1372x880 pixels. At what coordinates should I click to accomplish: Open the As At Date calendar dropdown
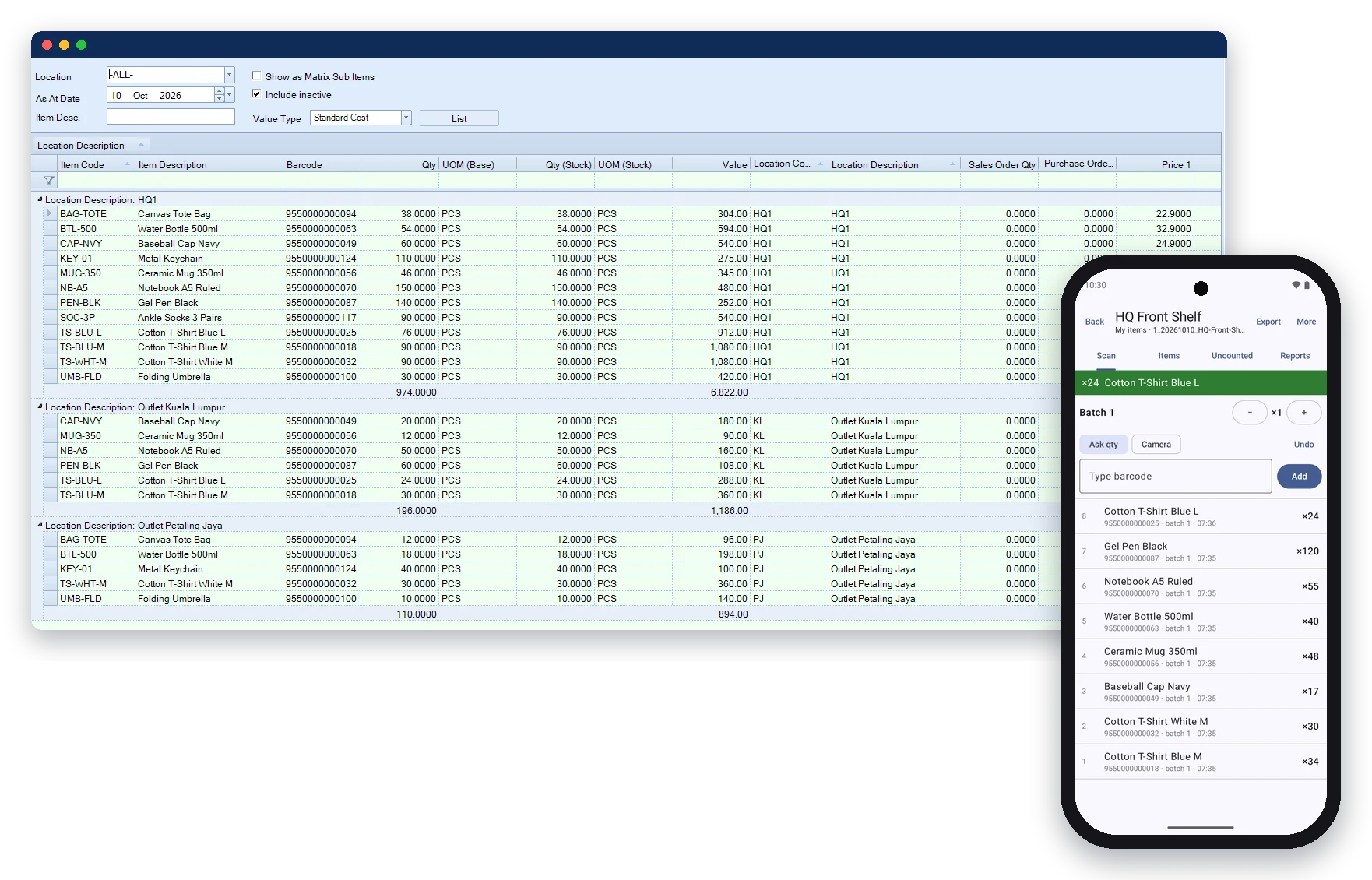[x=230, y=95]
